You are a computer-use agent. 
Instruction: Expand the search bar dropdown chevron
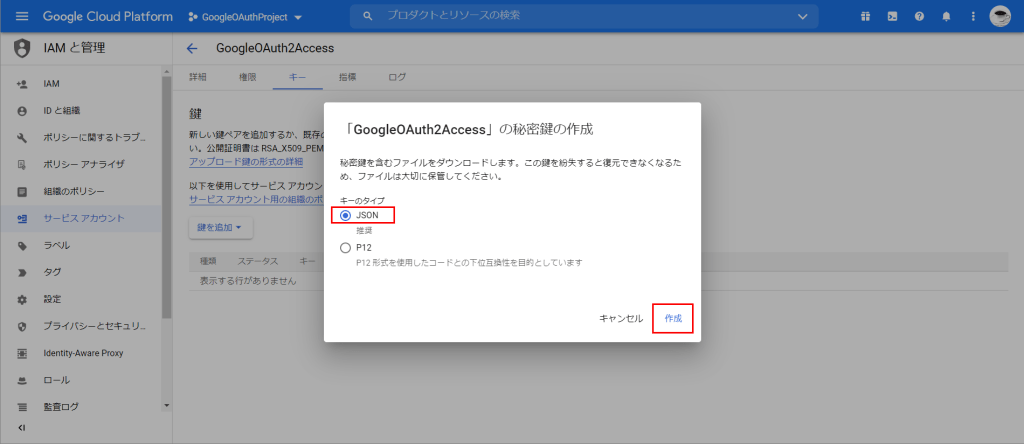coord(803,16)
